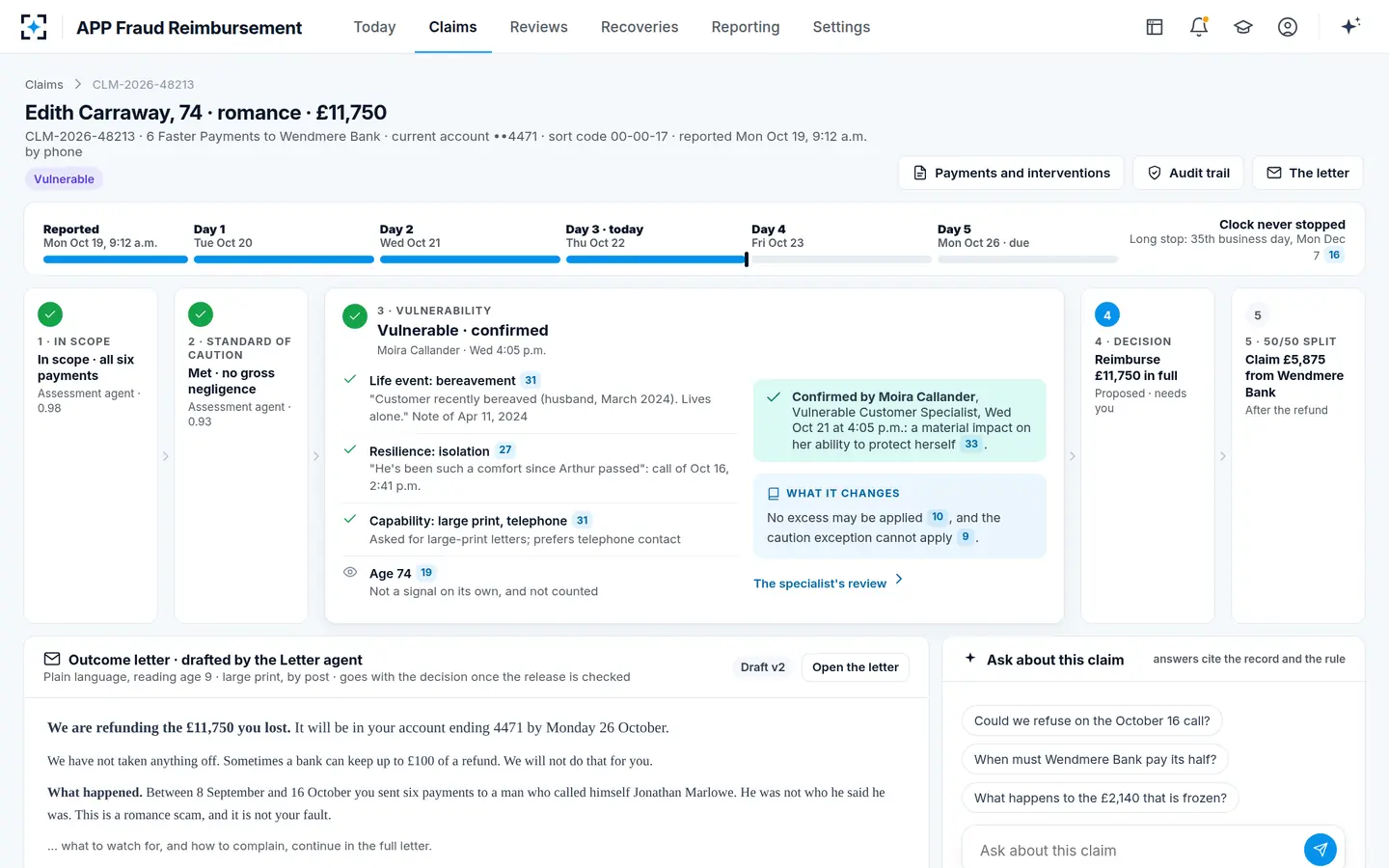Screen dimensions: 1389x868
Task: Expand chevron between Decision and 50/50 split
Action: (x=1223, y=456)
